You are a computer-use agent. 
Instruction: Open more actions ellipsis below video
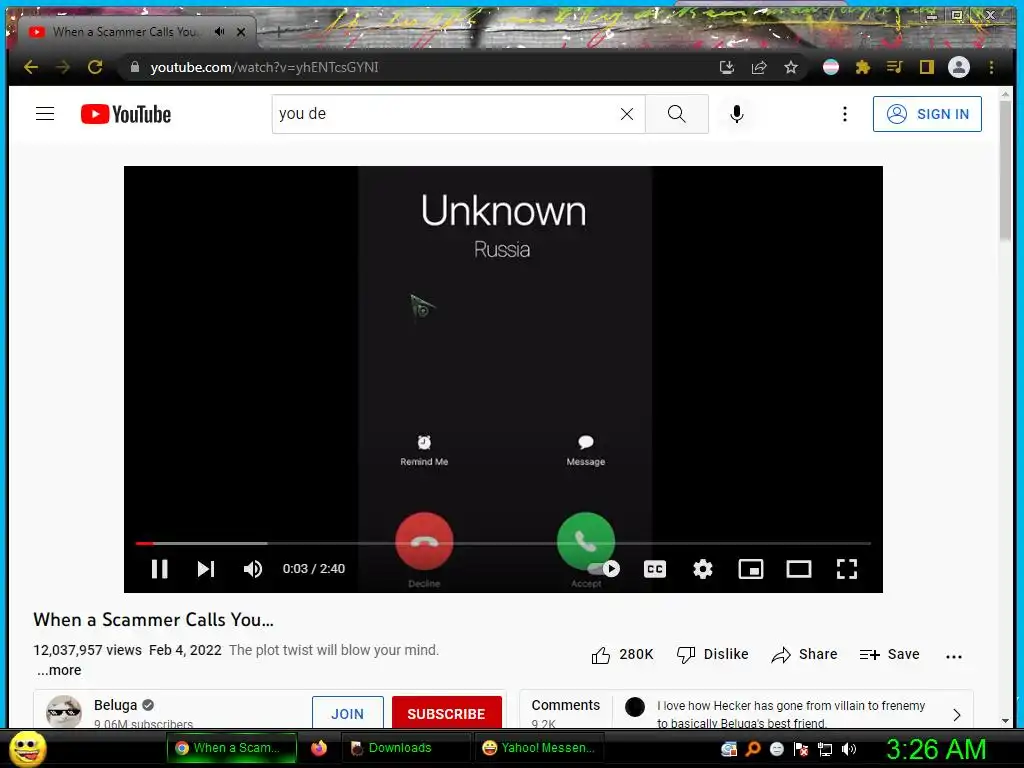click(954, 656)
